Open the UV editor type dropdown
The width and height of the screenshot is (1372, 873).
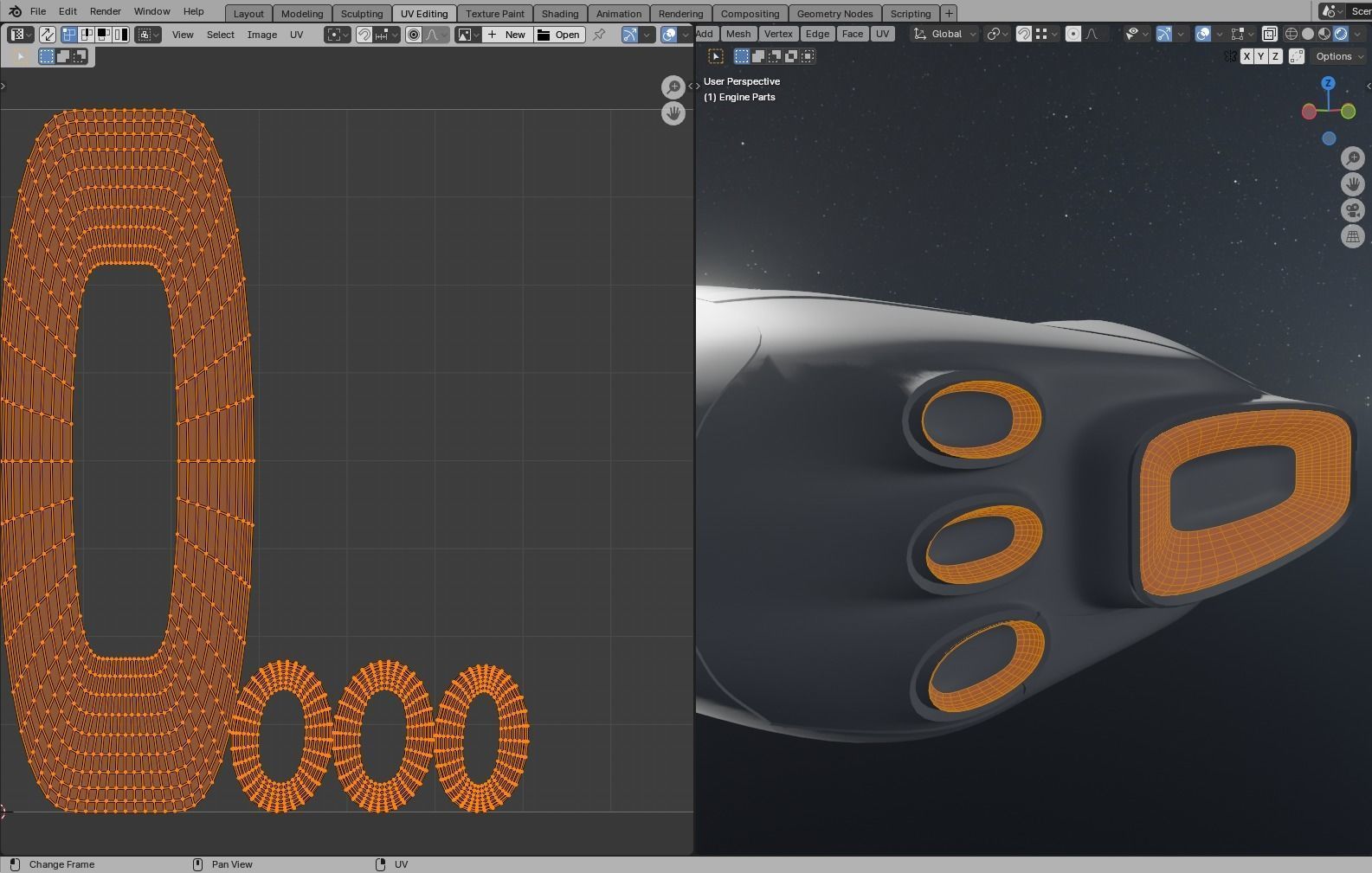point(20,35)
